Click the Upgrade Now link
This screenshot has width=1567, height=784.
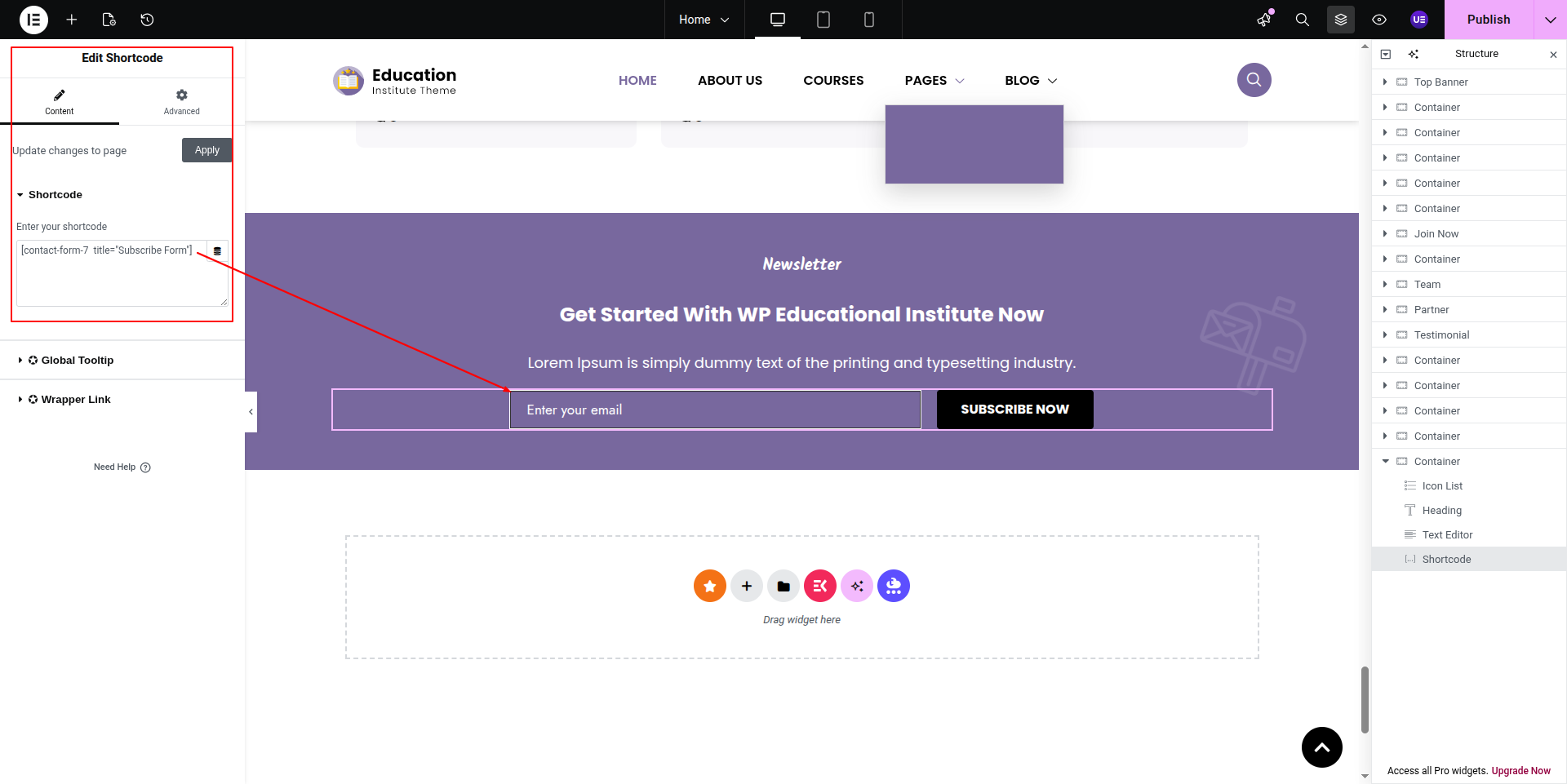[x=1520, y=771]
